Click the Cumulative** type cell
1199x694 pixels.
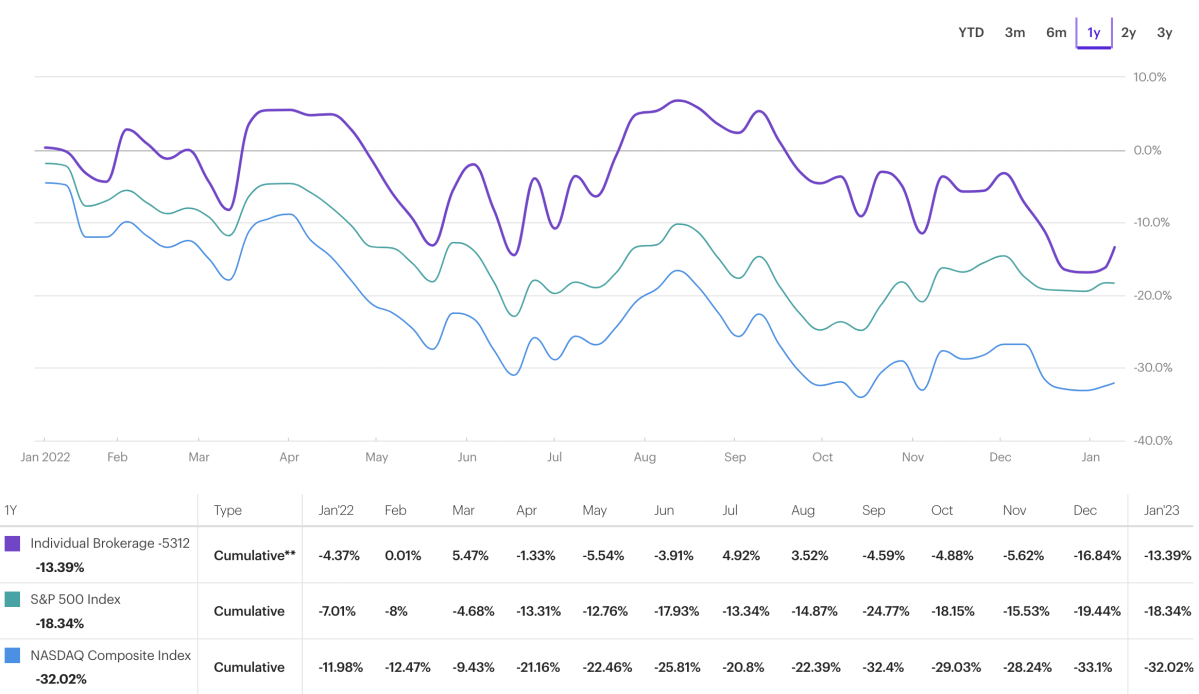(255, 555)
